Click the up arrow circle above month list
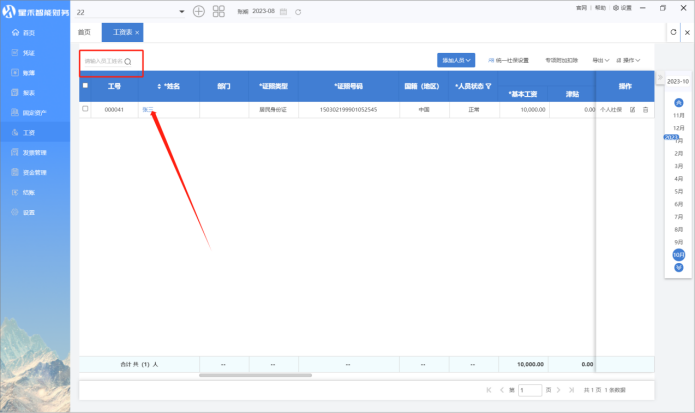Screen dimensions: 695x413 tap(679, 103)
